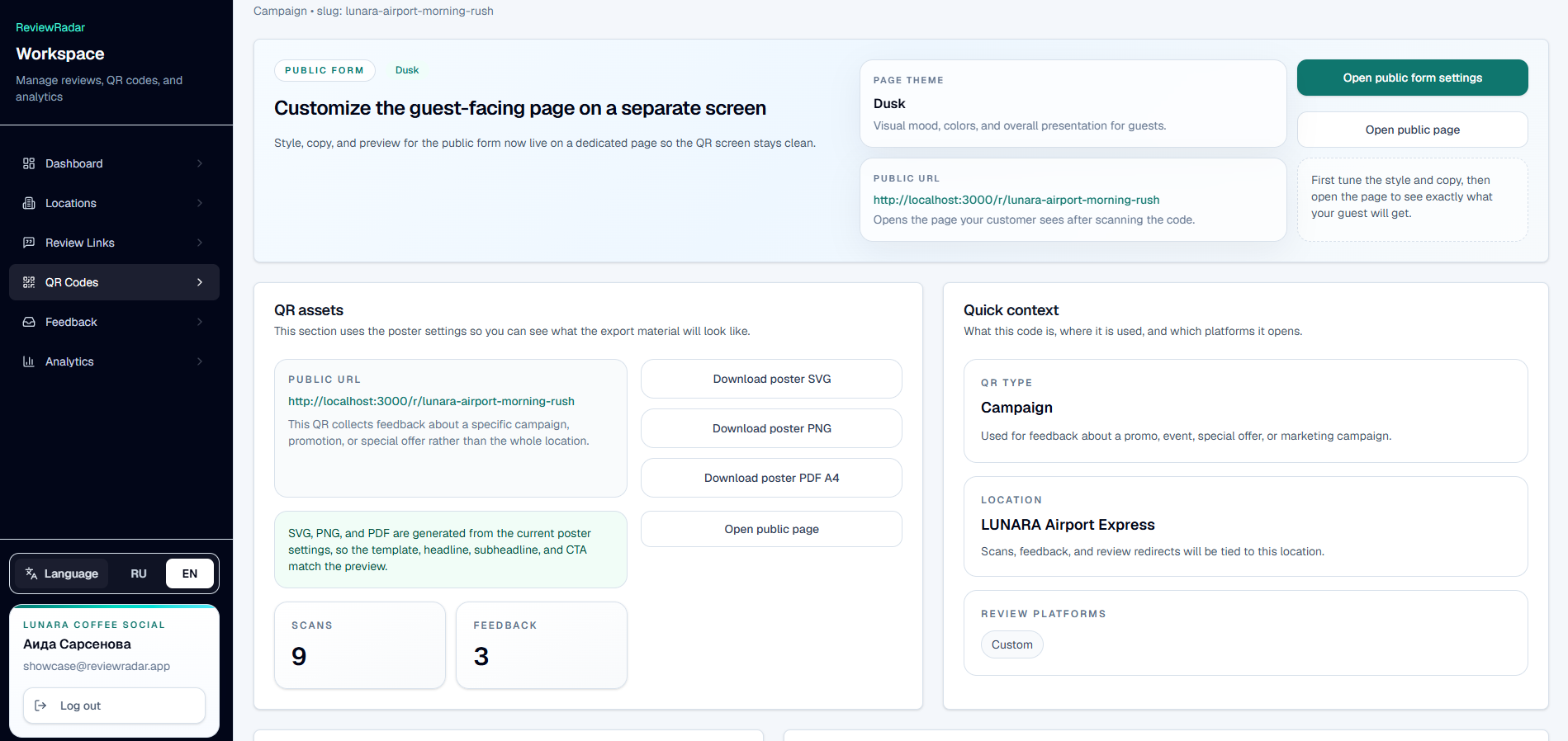This screenshot has height=741, width=1568.
Task: Click the Log out arrow icon
Action: pos(40,706)
